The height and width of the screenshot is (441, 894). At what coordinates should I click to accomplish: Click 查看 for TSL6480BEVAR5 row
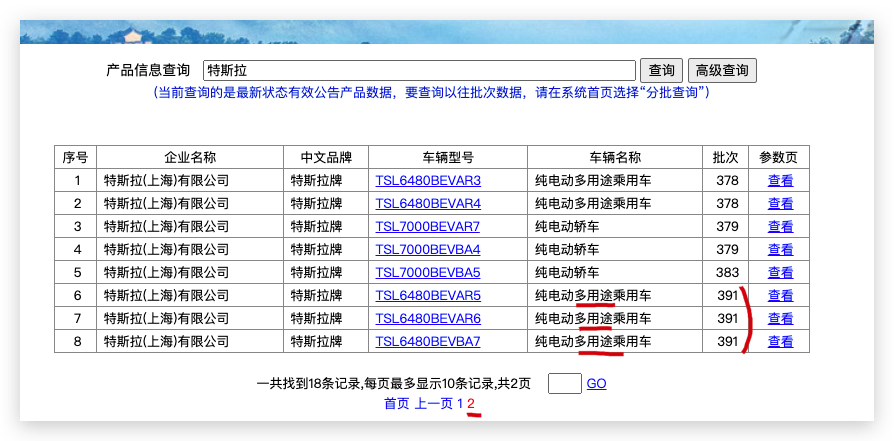[x=780, y=296]
